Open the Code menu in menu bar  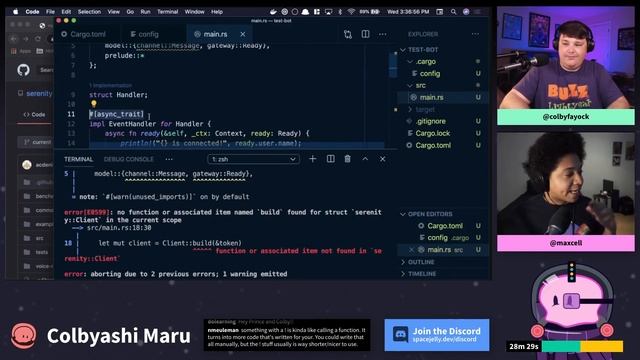tap(32, 12)
